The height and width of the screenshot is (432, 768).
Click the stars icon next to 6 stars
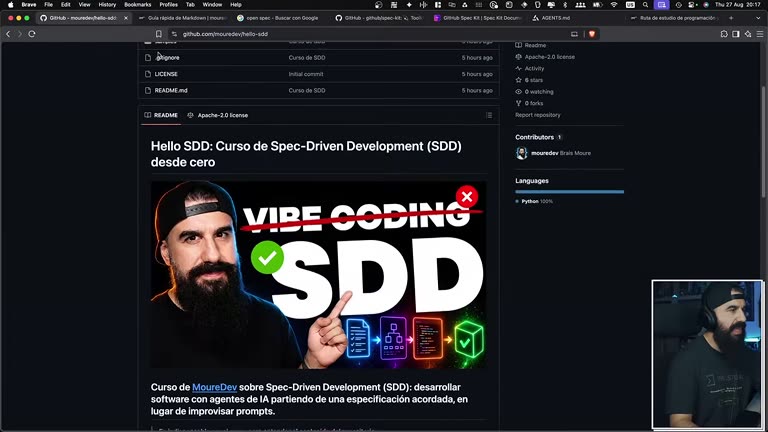[x=518, y=80]
